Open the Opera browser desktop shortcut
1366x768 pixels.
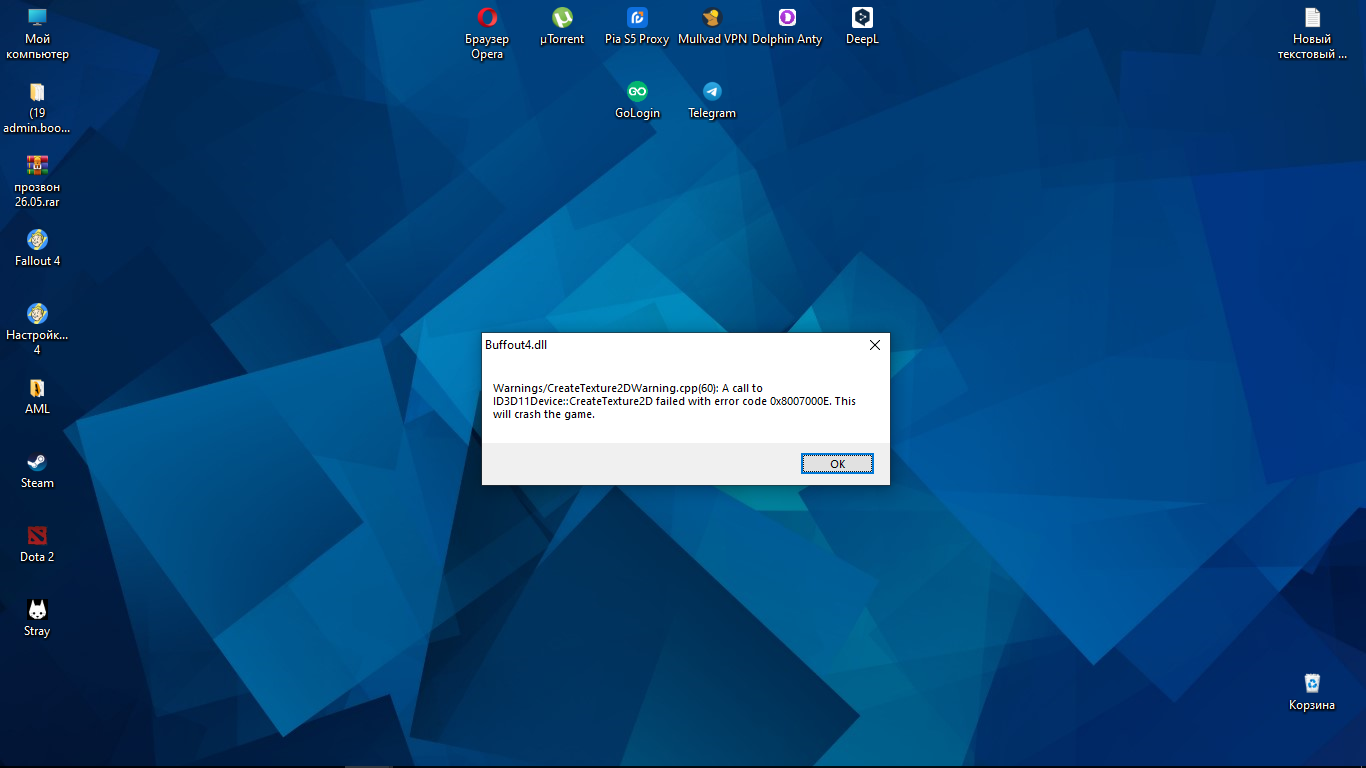487,18
